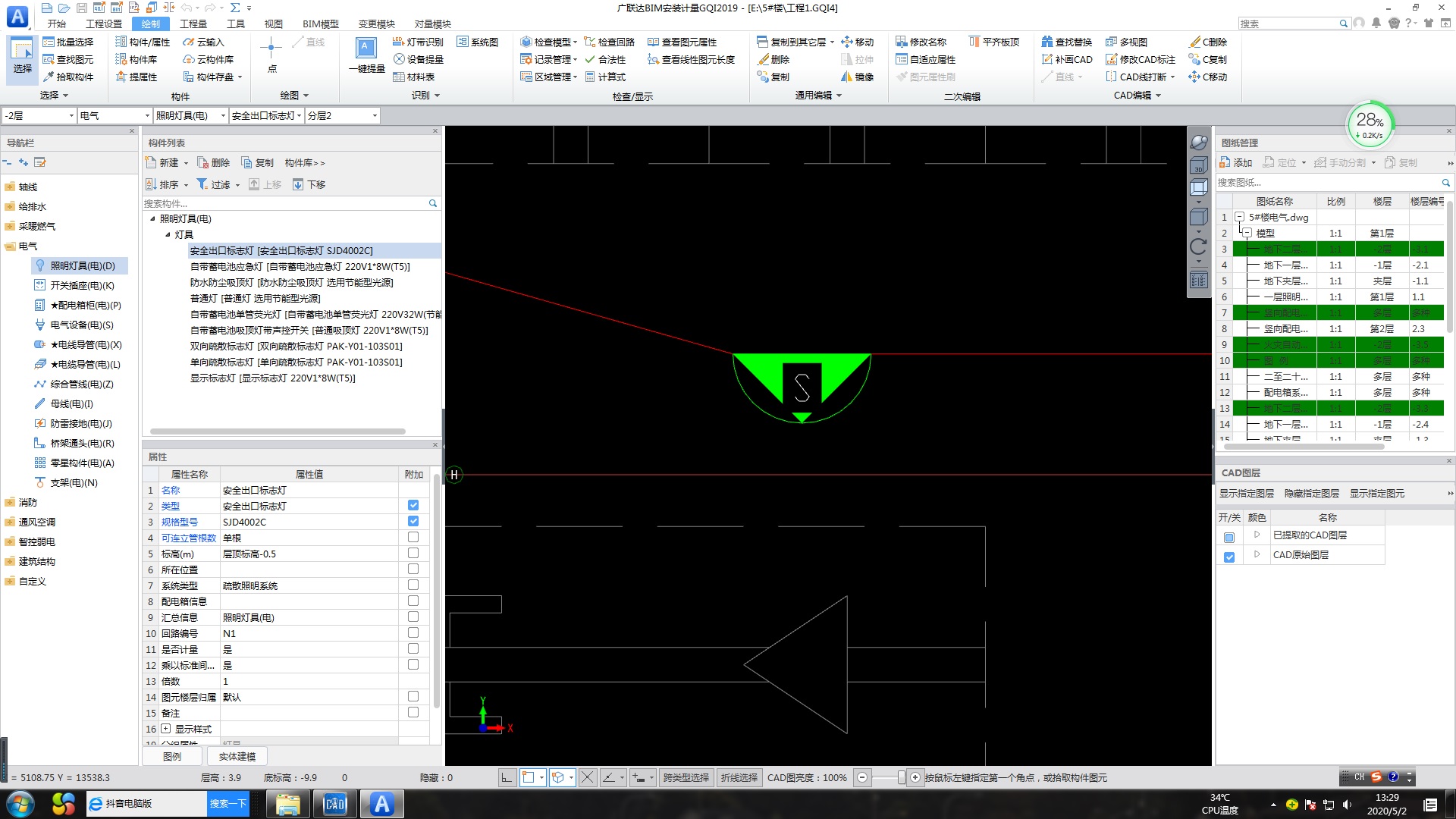This screenshot has height=819, width=1456.
Task: Click the 批量选择 tool
Action: [x=67, y=42]
